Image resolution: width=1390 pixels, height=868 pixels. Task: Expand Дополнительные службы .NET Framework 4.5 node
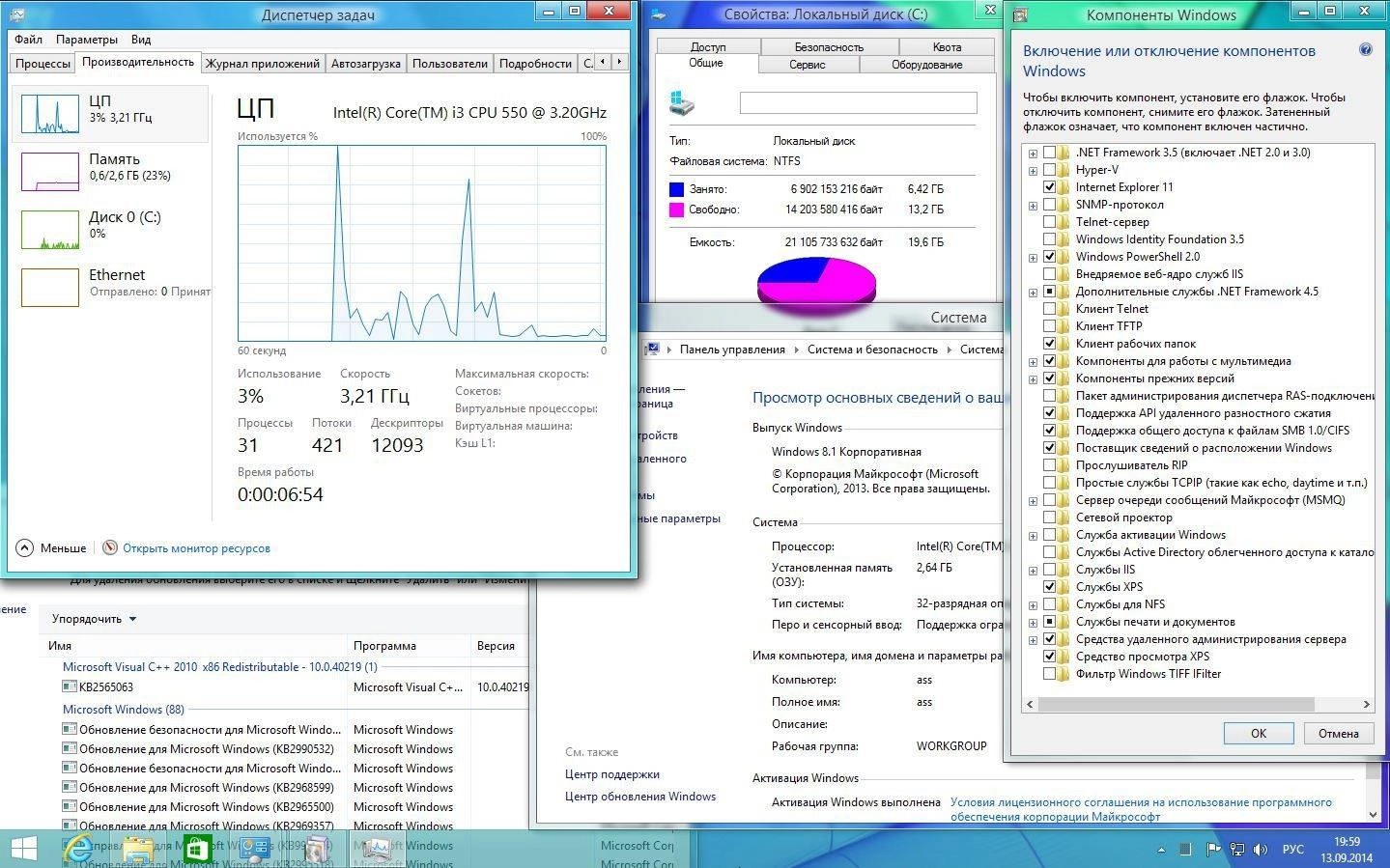point(1034,292)
